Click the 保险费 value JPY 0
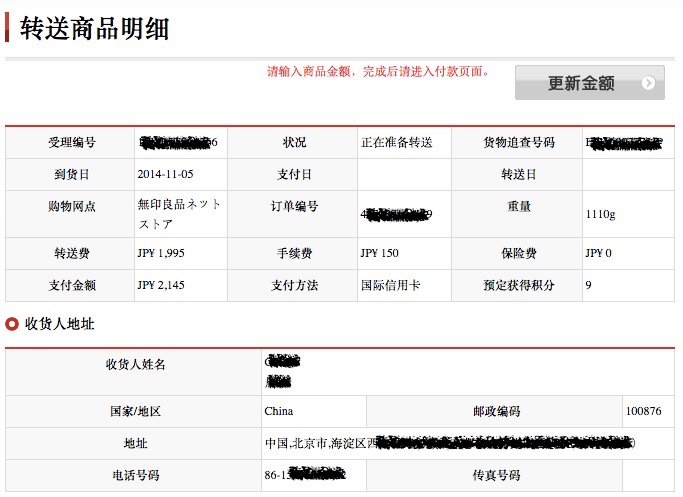 [598, 253]
